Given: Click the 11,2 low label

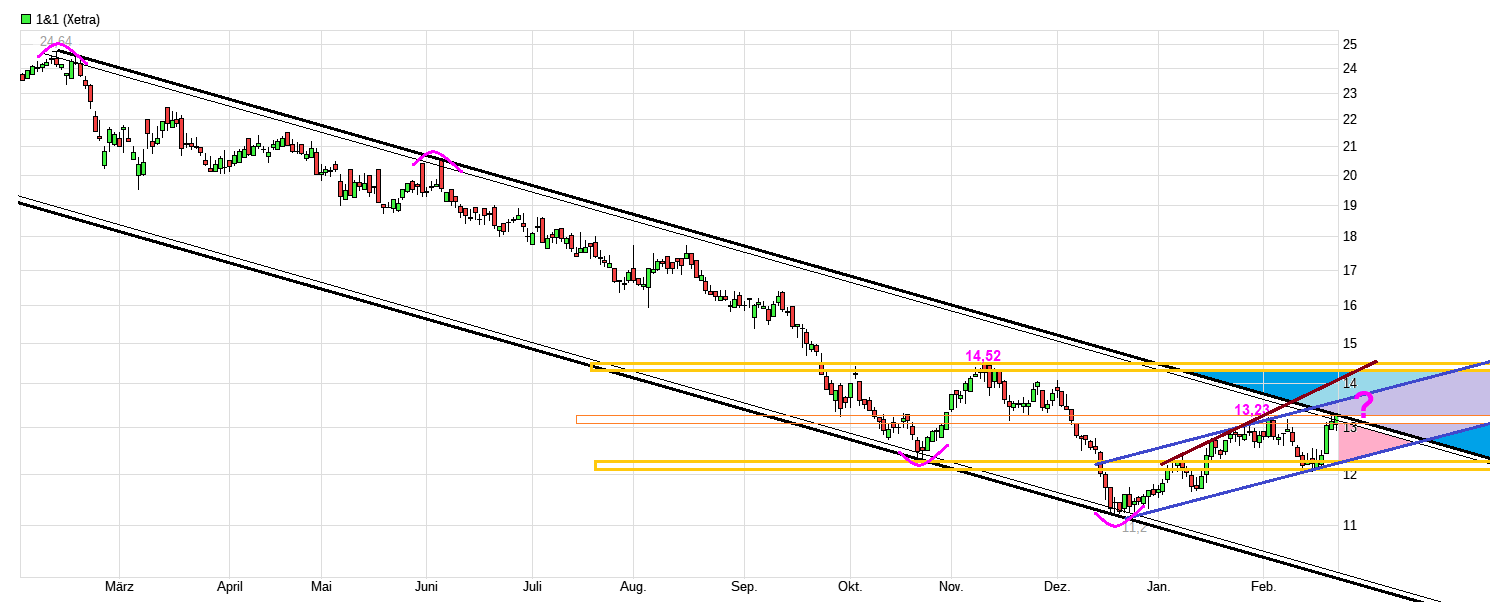Looking at the screenshot, I should tap(1134, 527).
